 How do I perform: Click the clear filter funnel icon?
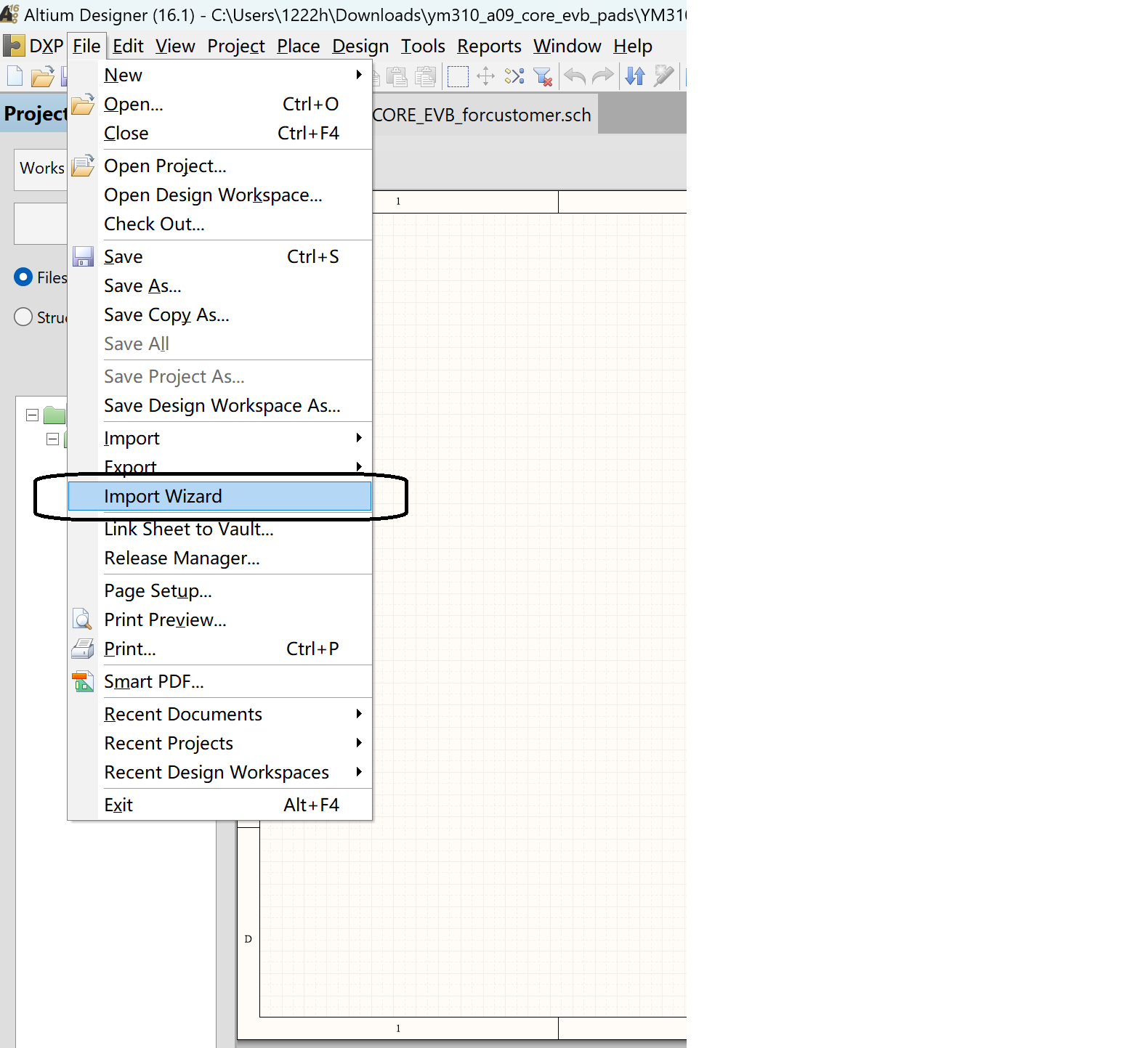(x=543, y=76)
